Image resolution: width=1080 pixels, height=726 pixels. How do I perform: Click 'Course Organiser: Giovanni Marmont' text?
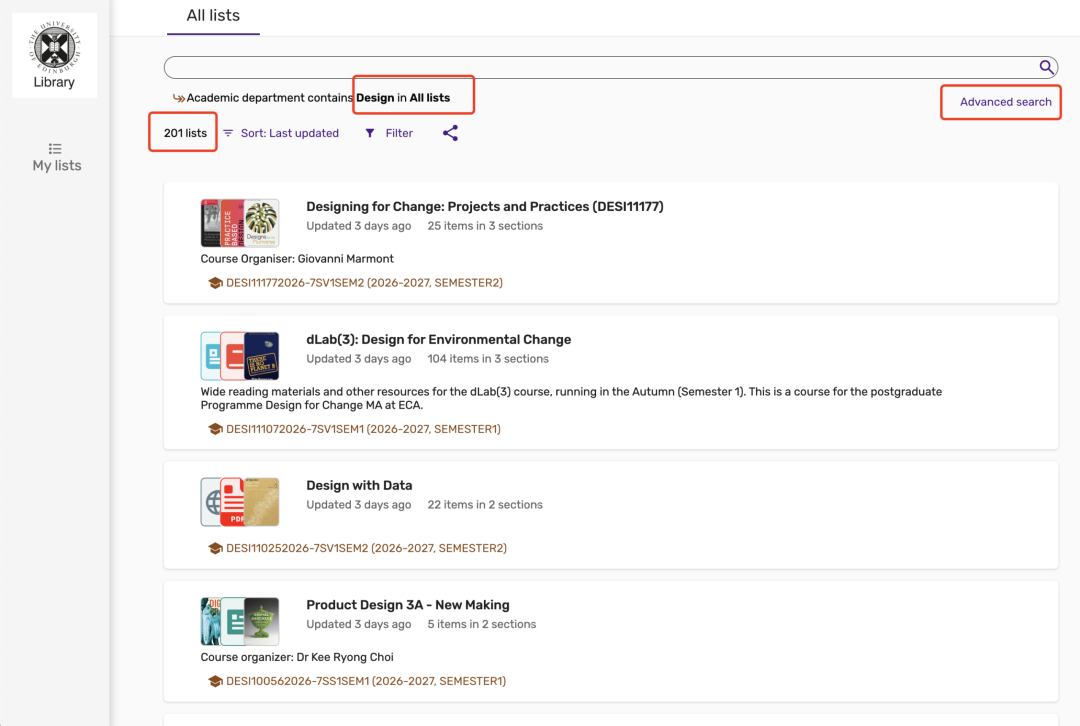297,259
